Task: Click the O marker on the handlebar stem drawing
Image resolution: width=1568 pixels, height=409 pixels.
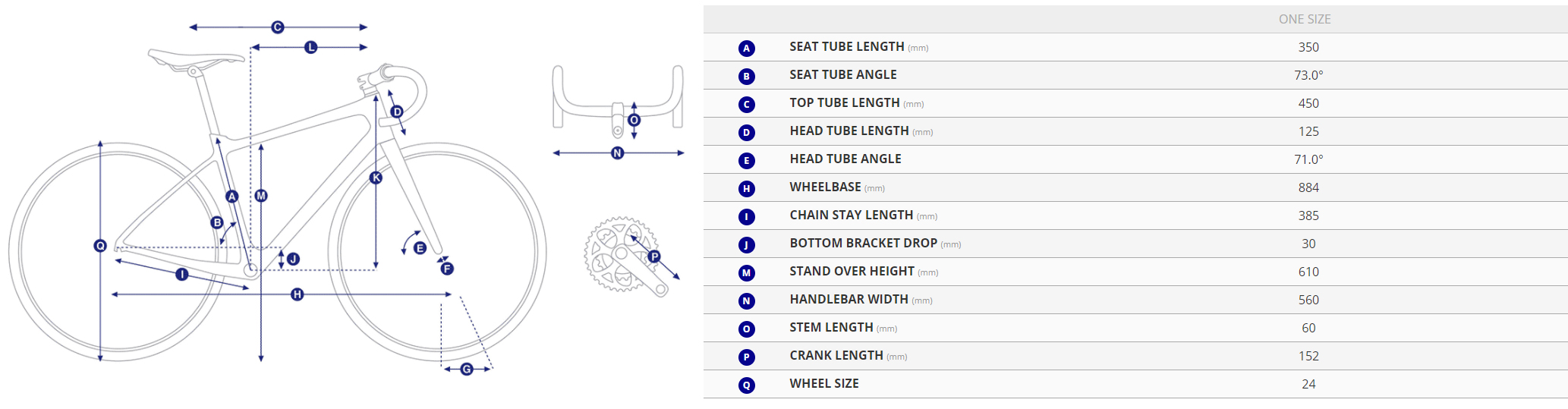Action: tap(634, 120)
